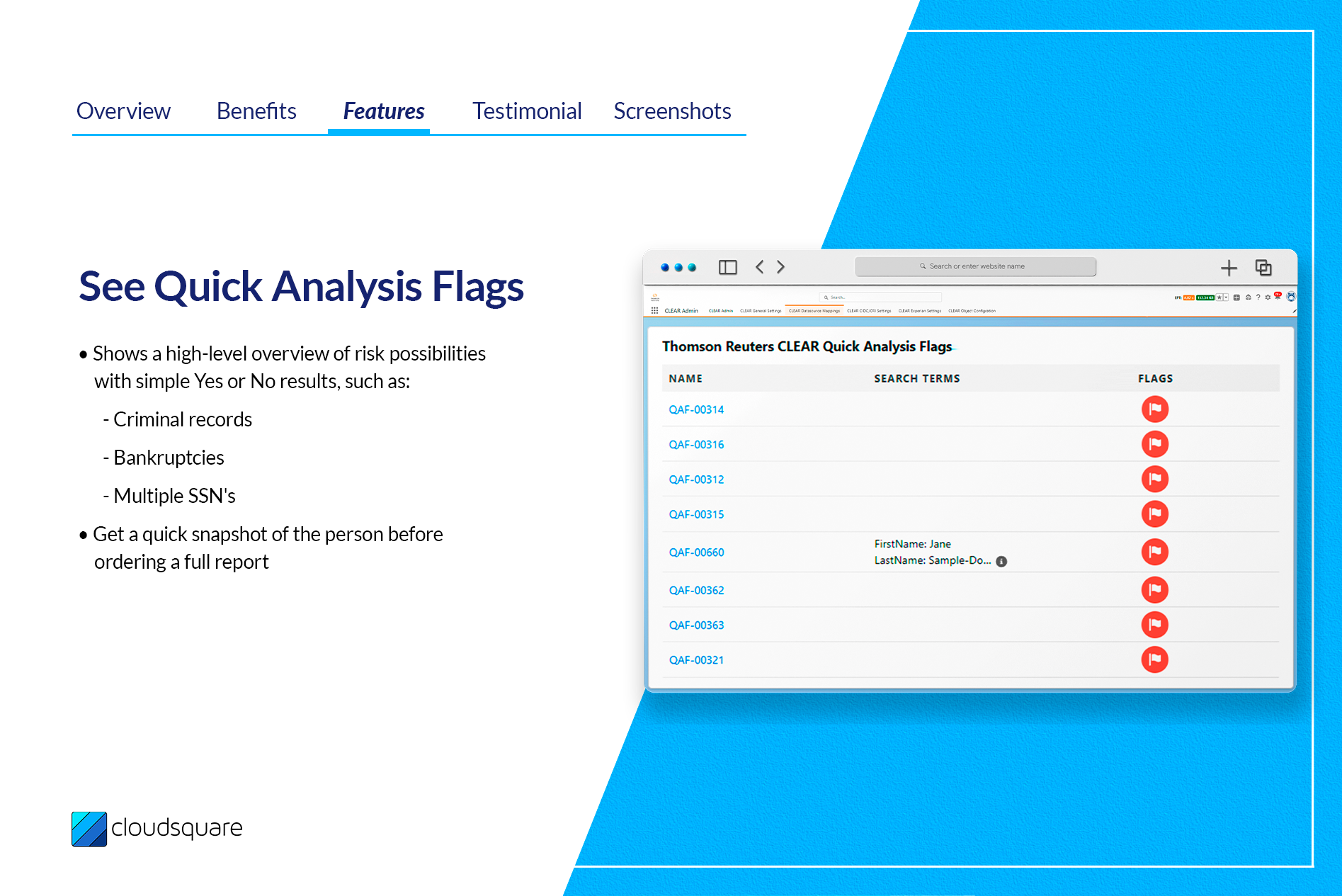Click the red flag for QAF-00314
The height and width of the screenshot is (896, 1342).
point(1154,409)
